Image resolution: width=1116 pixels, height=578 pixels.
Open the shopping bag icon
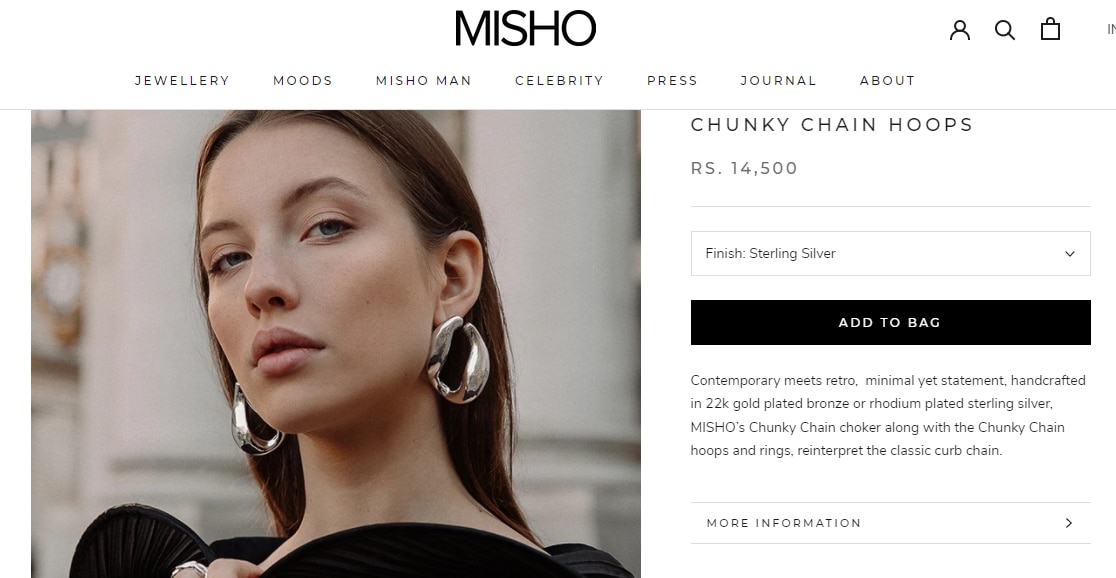pyautogui.click(x=1050, y=28)
